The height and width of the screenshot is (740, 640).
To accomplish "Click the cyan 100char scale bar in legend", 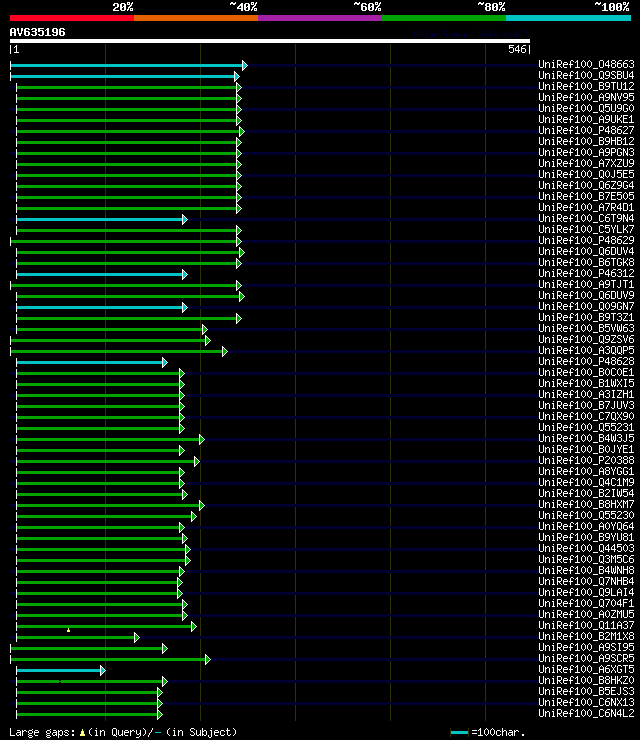I will tap(459, 732).
